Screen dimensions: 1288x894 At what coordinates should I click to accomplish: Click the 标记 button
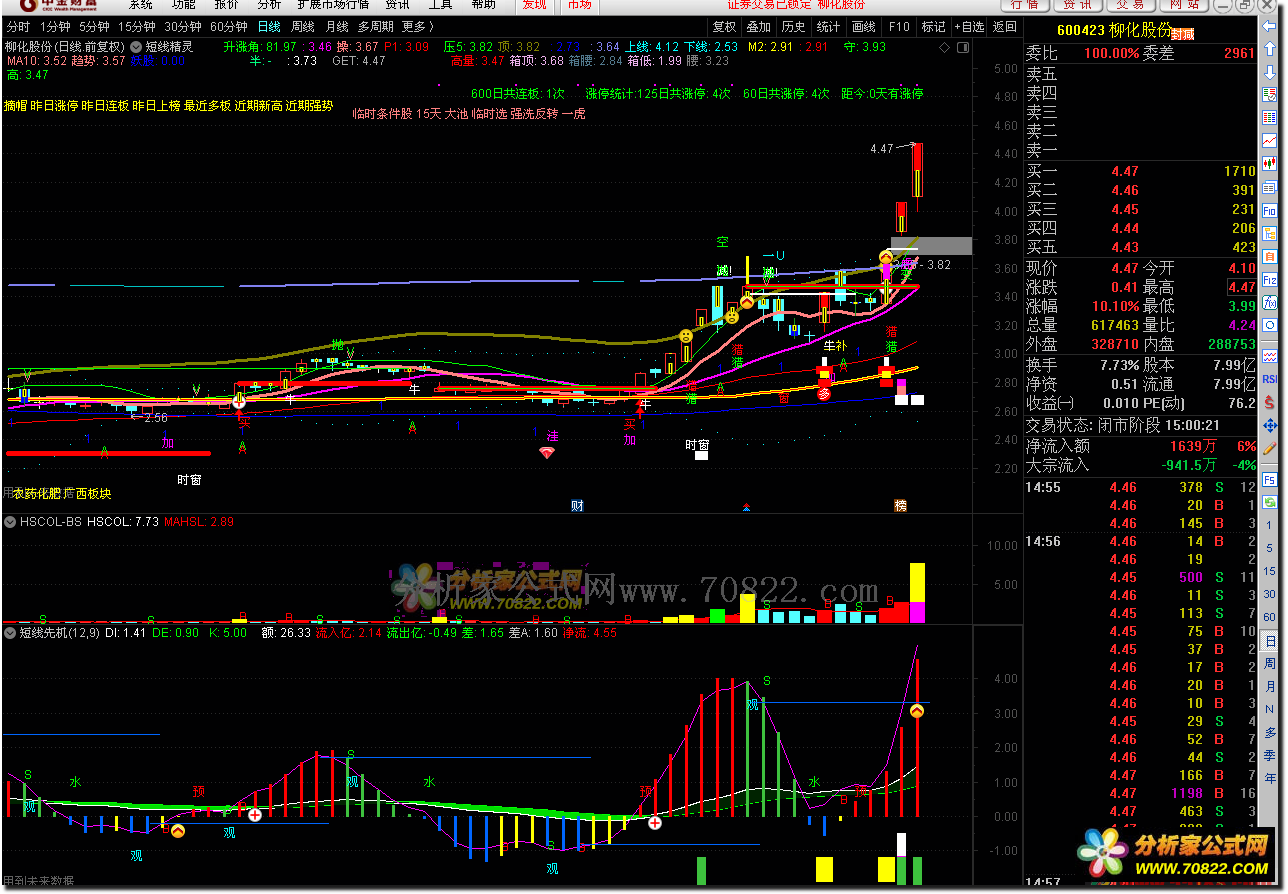[933, 27]
